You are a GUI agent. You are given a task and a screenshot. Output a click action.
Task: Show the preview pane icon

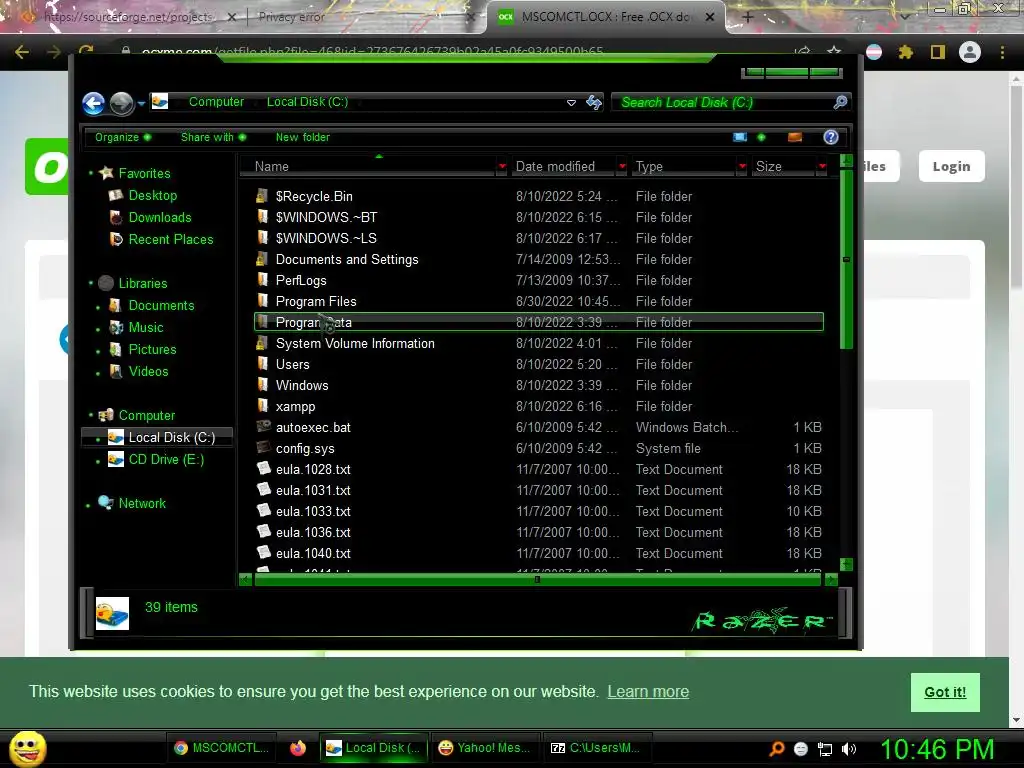pyautogui.click(x=795, y=137)
